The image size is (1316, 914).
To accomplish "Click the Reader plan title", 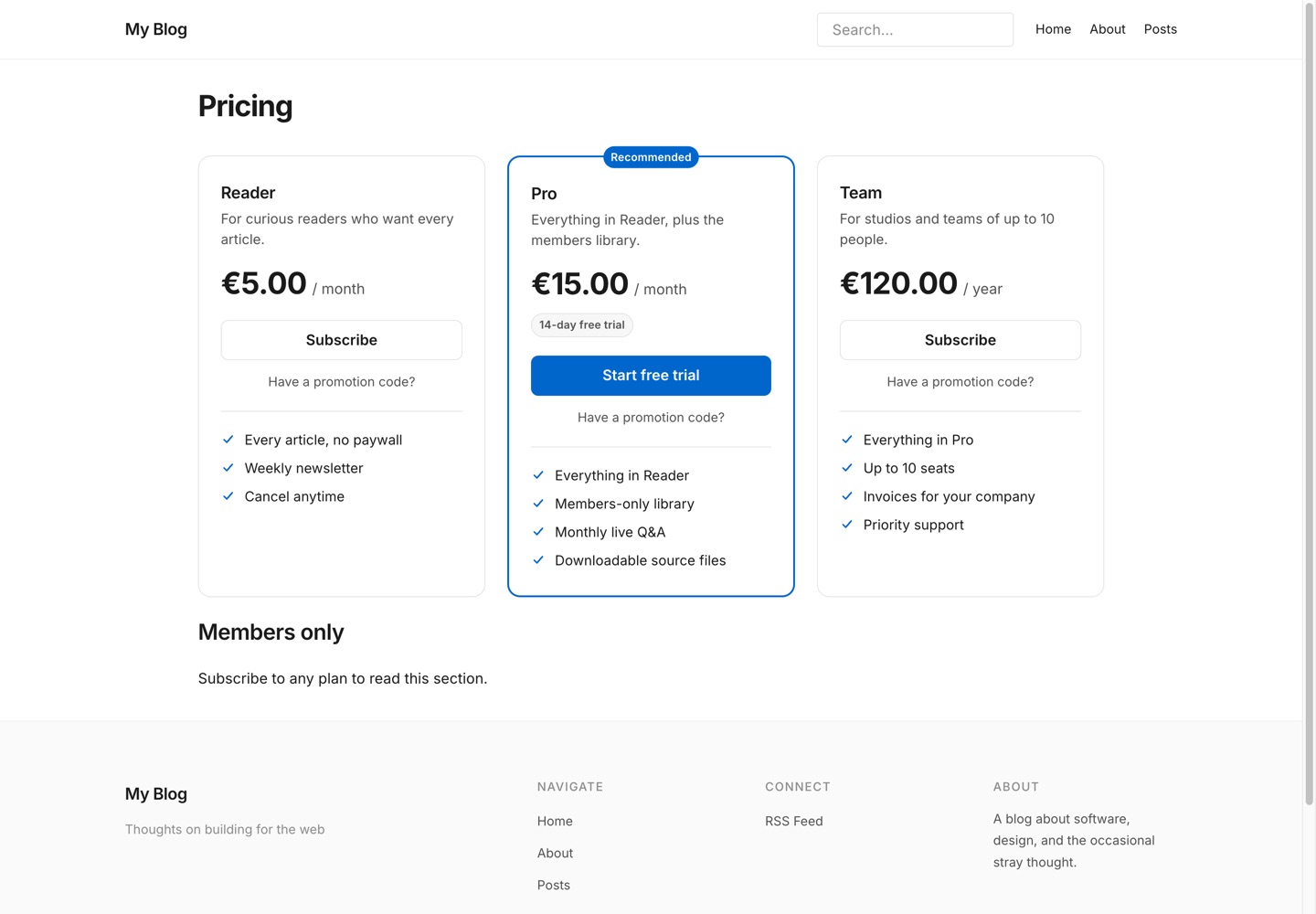I will [x=248, y=193].
